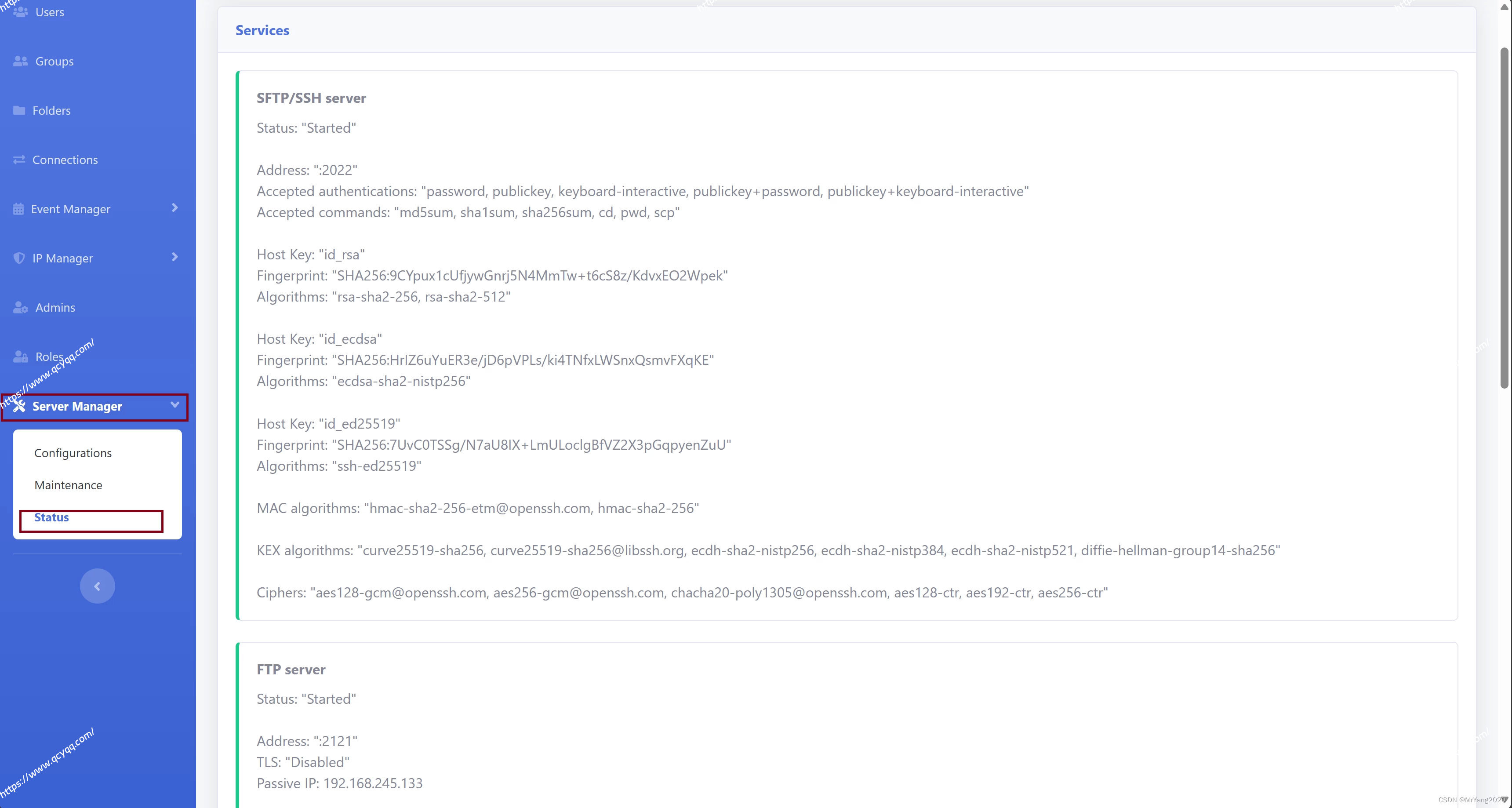Go to the Connections page
1512x808 pixels.
[65, 160]
